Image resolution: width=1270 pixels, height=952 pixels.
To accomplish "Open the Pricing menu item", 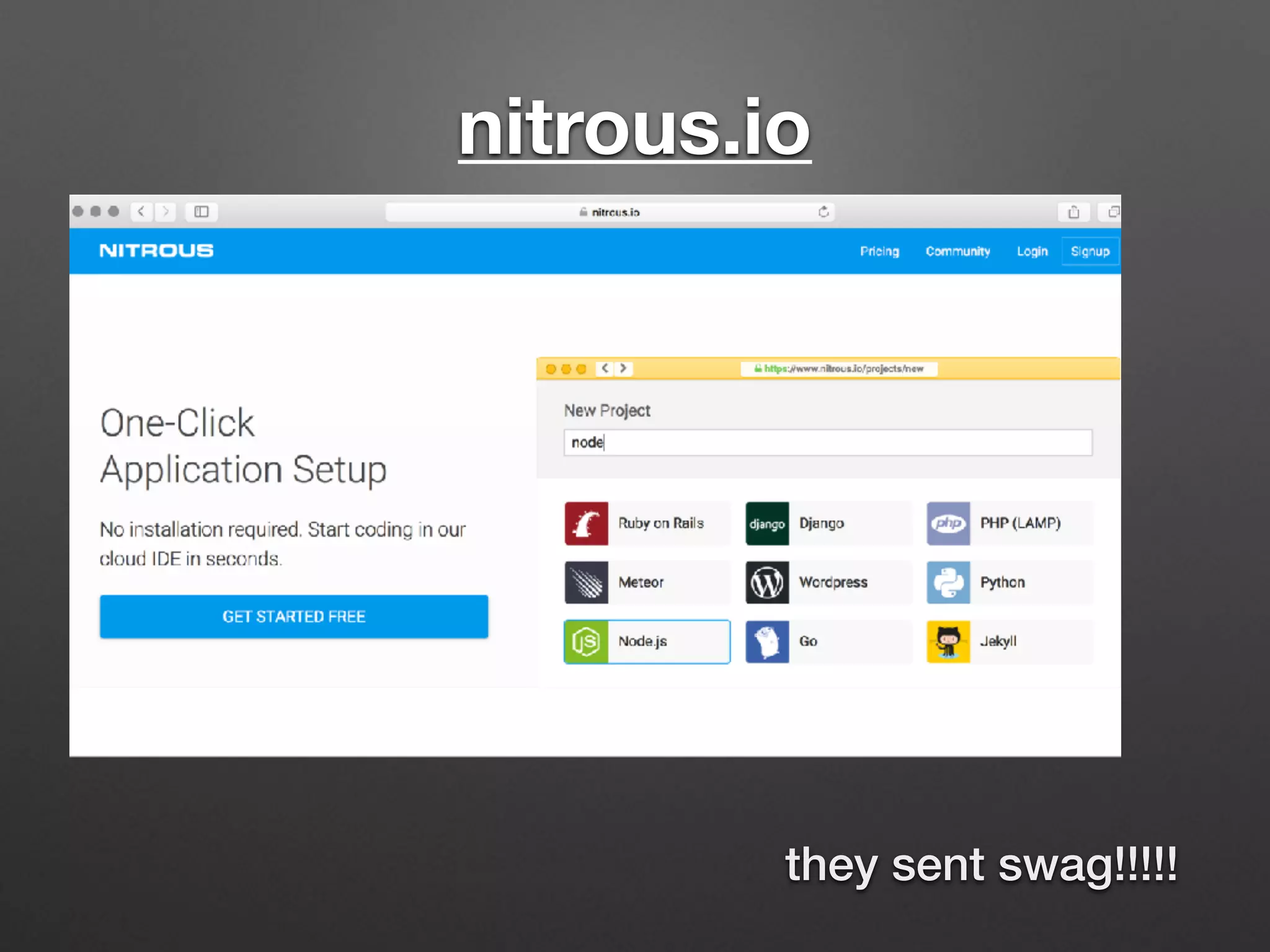I will click(879, 251).
